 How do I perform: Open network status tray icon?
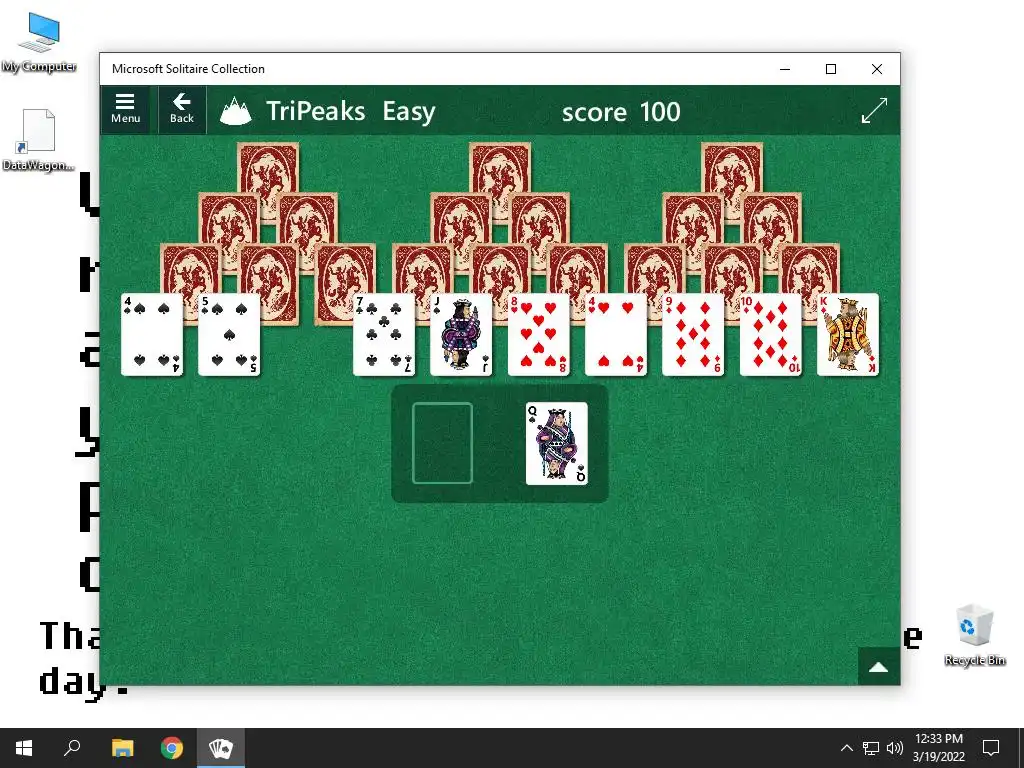(871, 748)
